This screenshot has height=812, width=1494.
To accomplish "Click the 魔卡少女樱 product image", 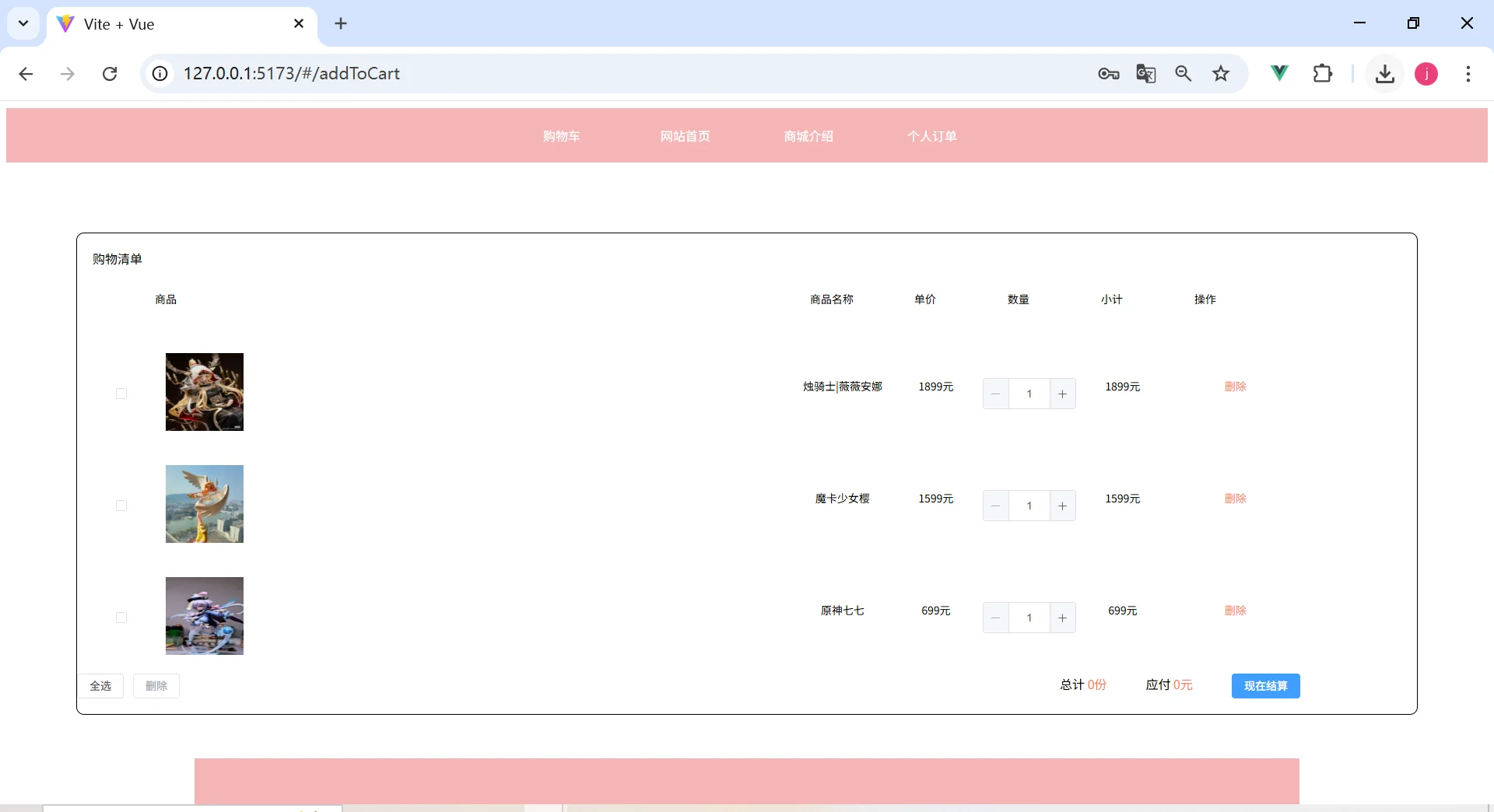I will coord(205,504).
